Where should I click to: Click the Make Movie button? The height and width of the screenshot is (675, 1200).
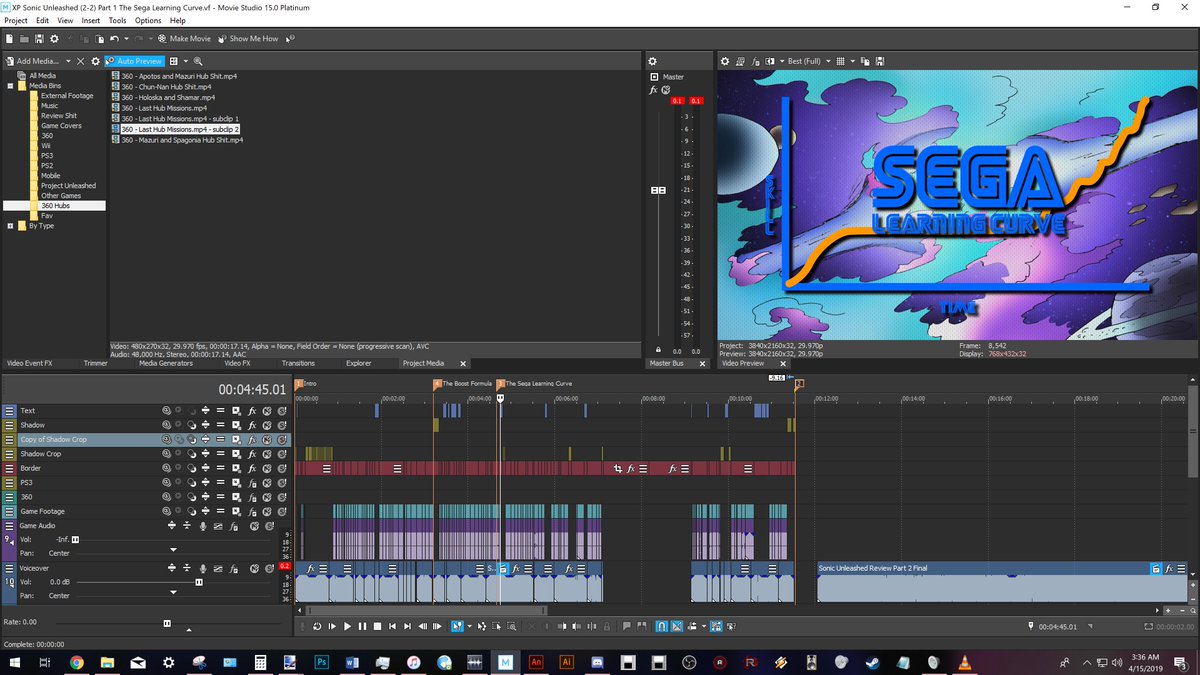click(184, 39)
